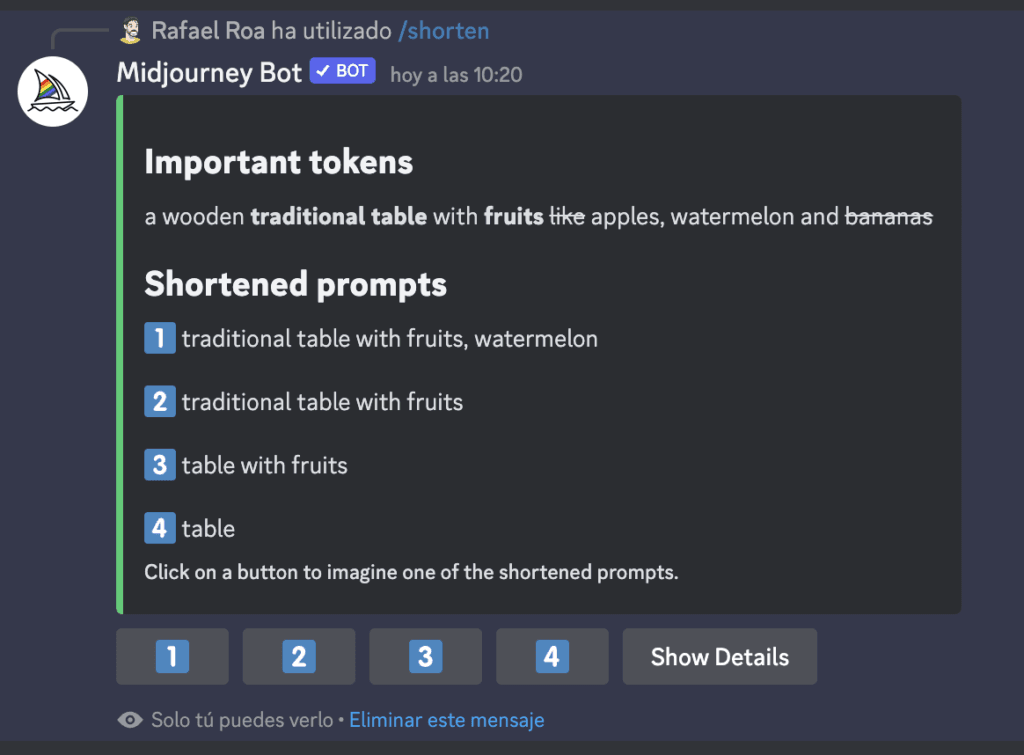1024x755 pixels.
Task: Click the "hoy a las 10:20" timestamp
Action: [456, 75]
